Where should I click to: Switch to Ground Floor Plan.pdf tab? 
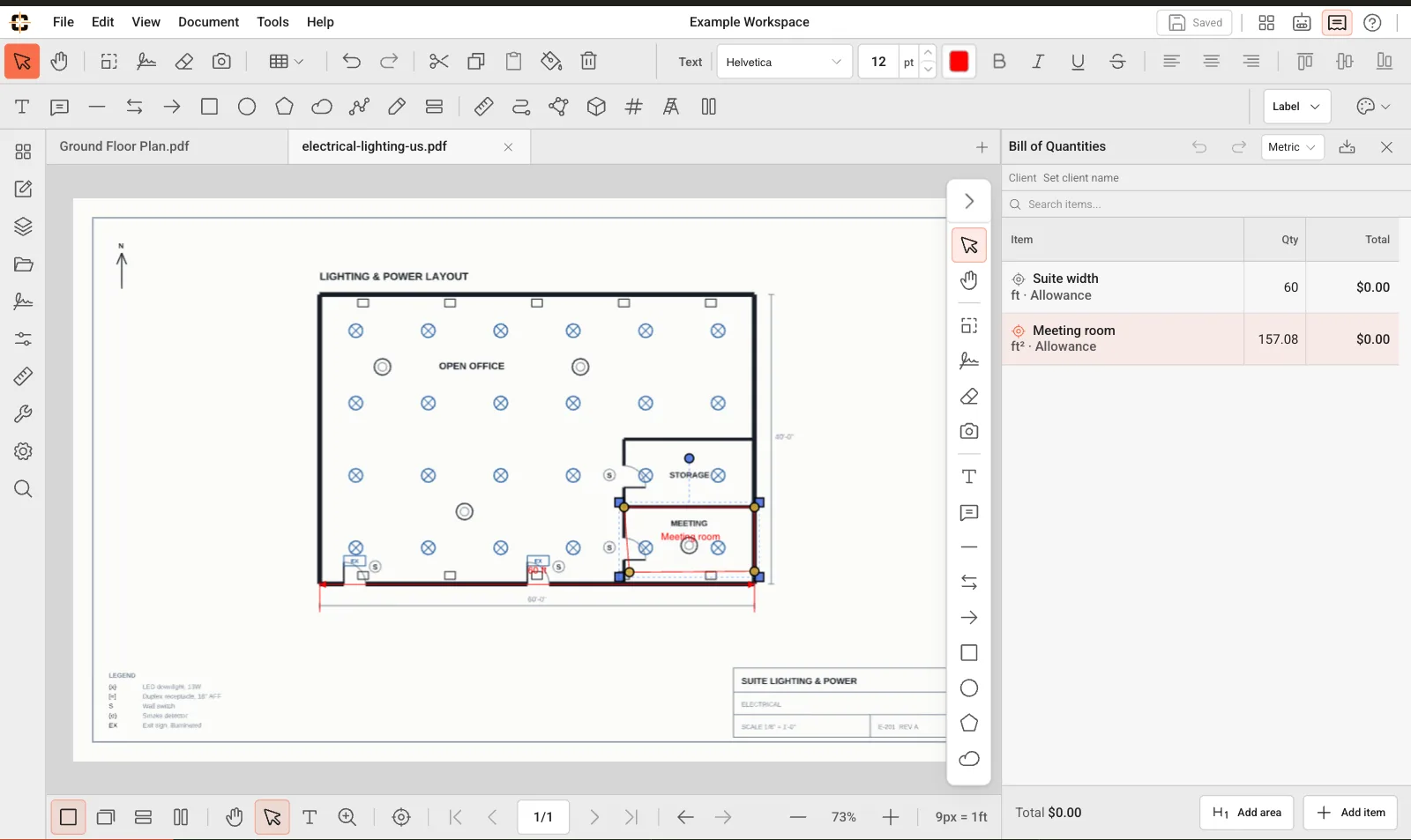168,146
